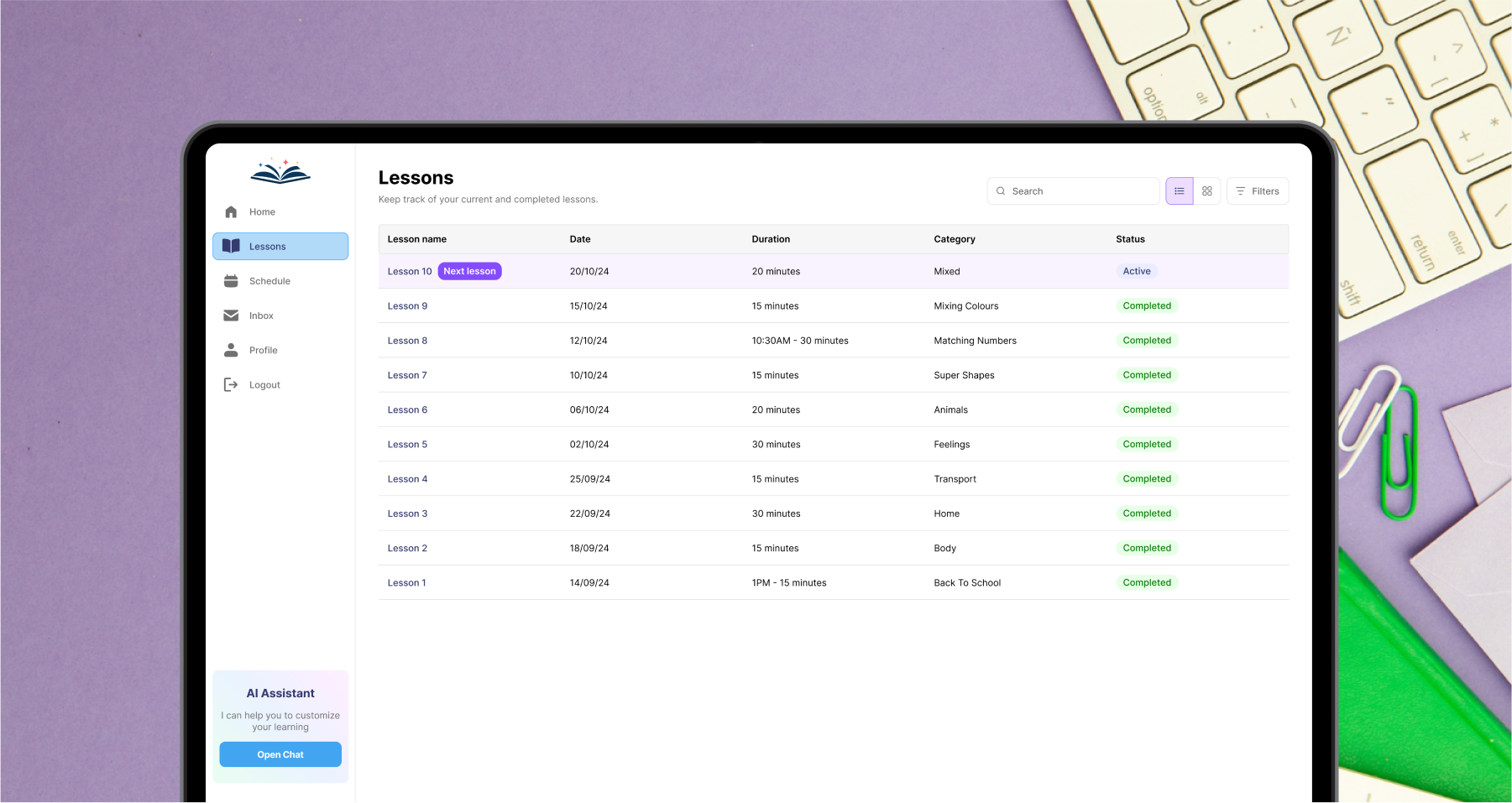Open Lesson 8 link
This screenshot has height=803, width=1512.
pyautogui.click(x=407, y=341)
